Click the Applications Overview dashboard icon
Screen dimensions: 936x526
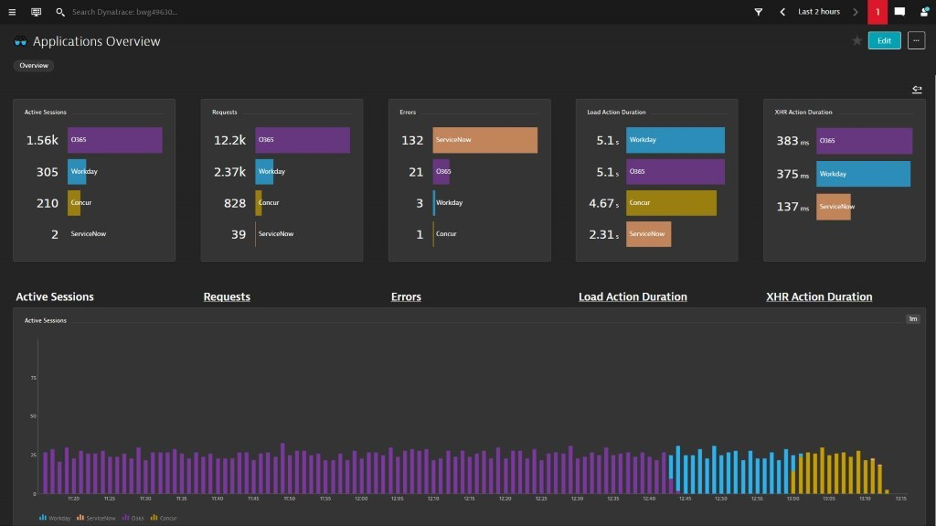[20, 41]
